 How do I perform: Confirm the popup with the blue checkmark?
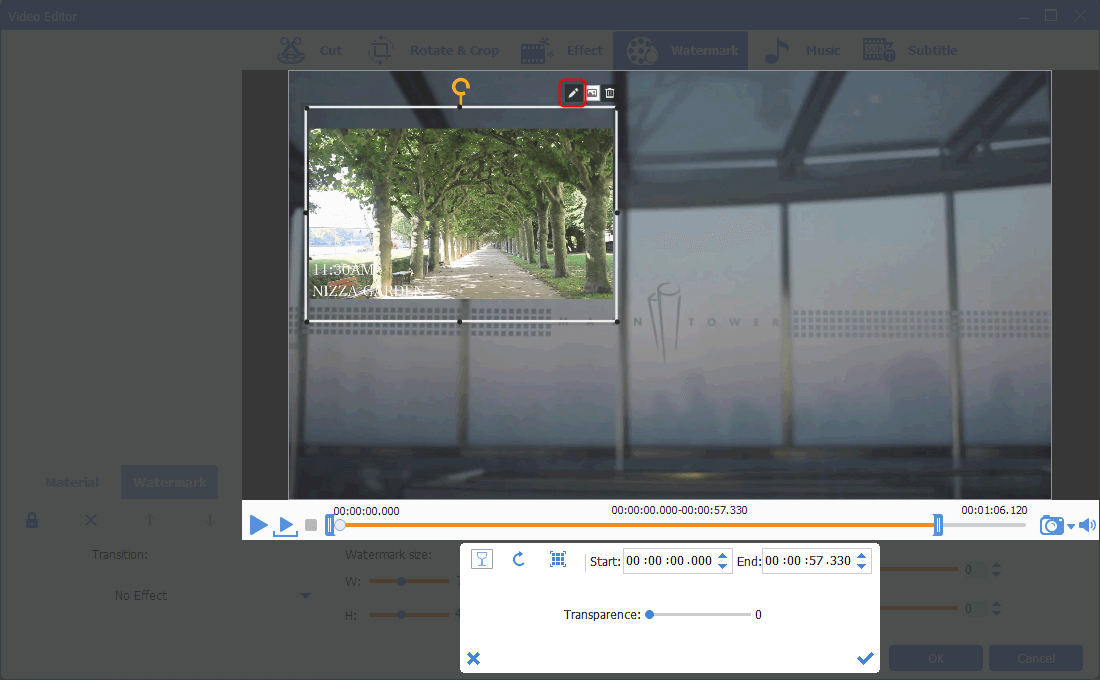(x=865, y=658)
